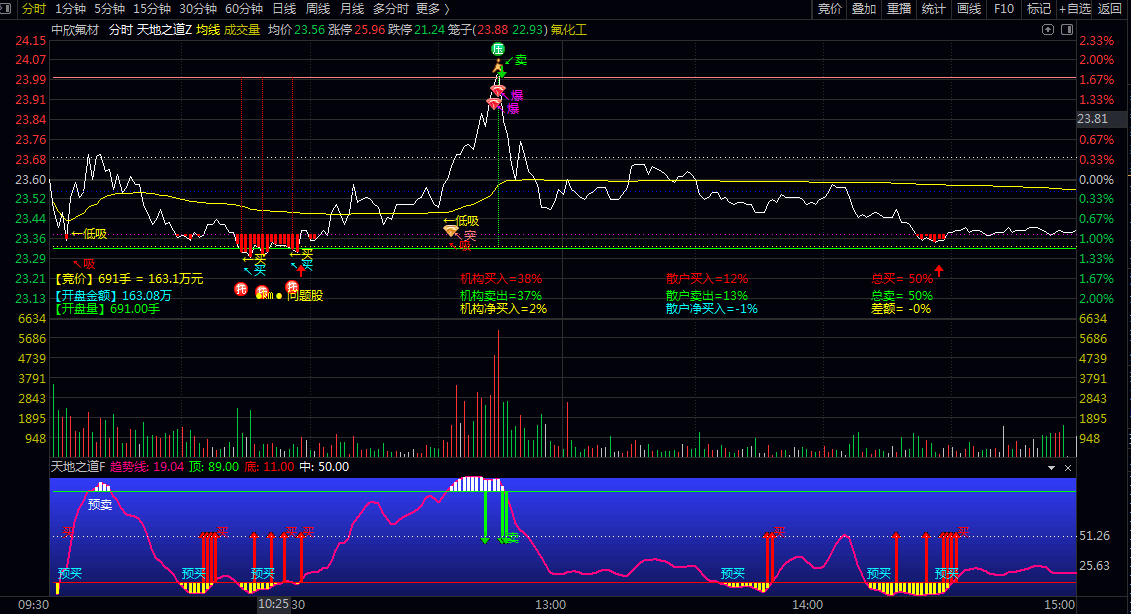The image size is (1131, 614).
Task: Click the 涨停 25.96 limit-up value
Action: point(356,30)
